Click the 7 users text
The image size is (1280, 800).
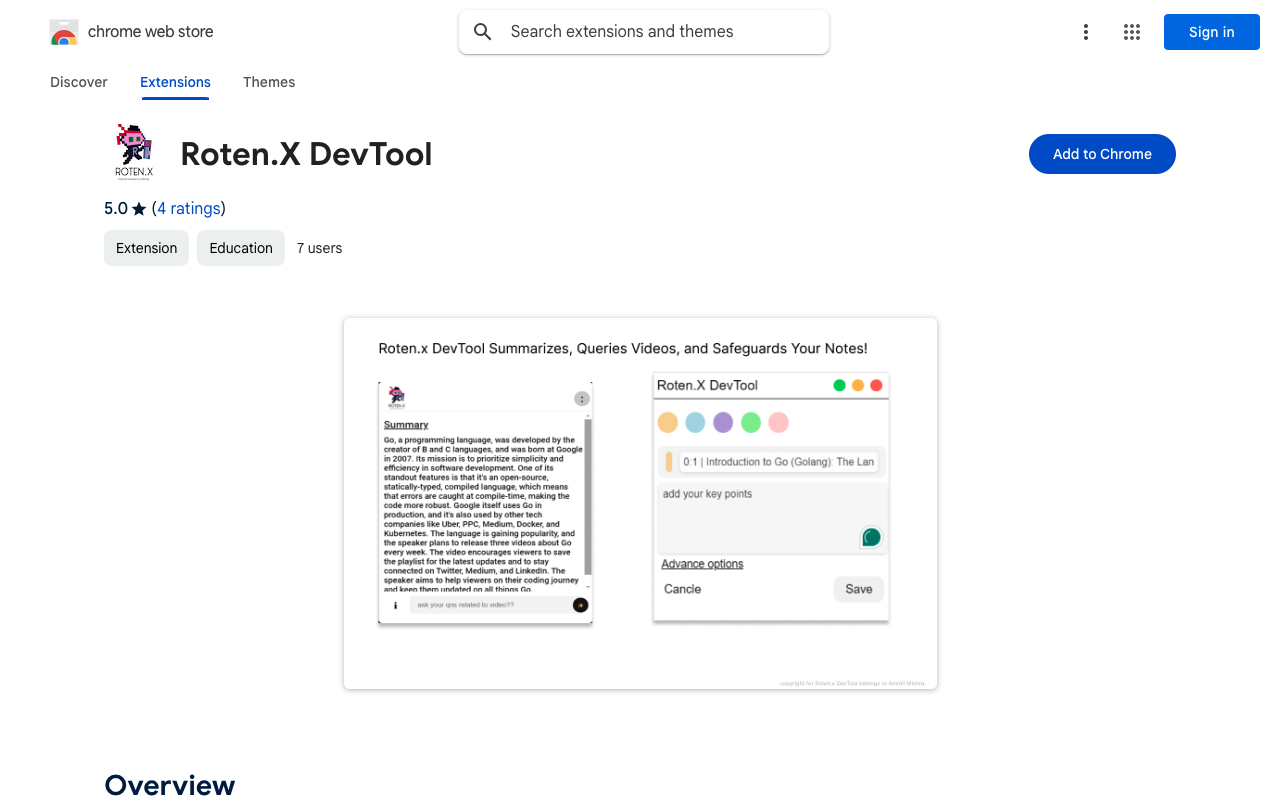pos(320,248)
